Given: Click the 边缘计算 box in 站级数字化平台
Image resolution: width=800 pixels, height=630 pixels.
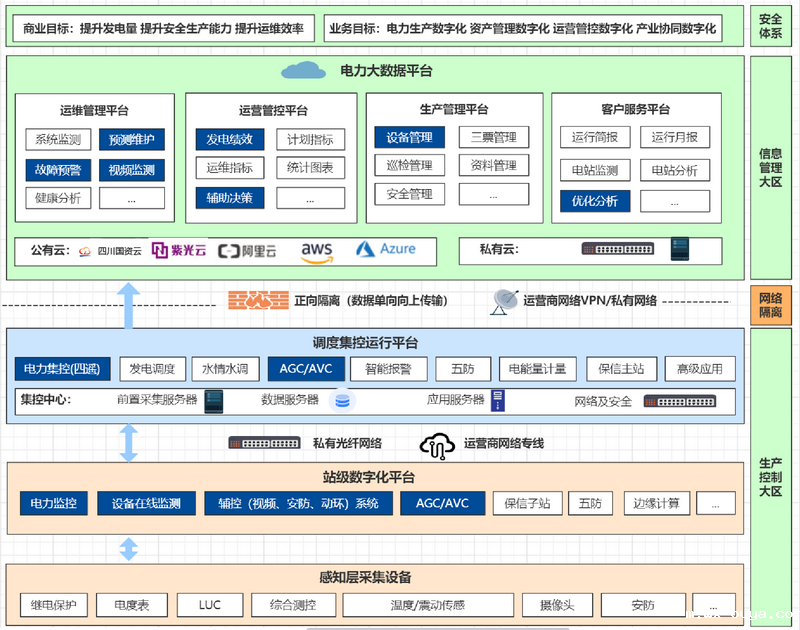Looking at the screenshot, I should coord(656,503).
